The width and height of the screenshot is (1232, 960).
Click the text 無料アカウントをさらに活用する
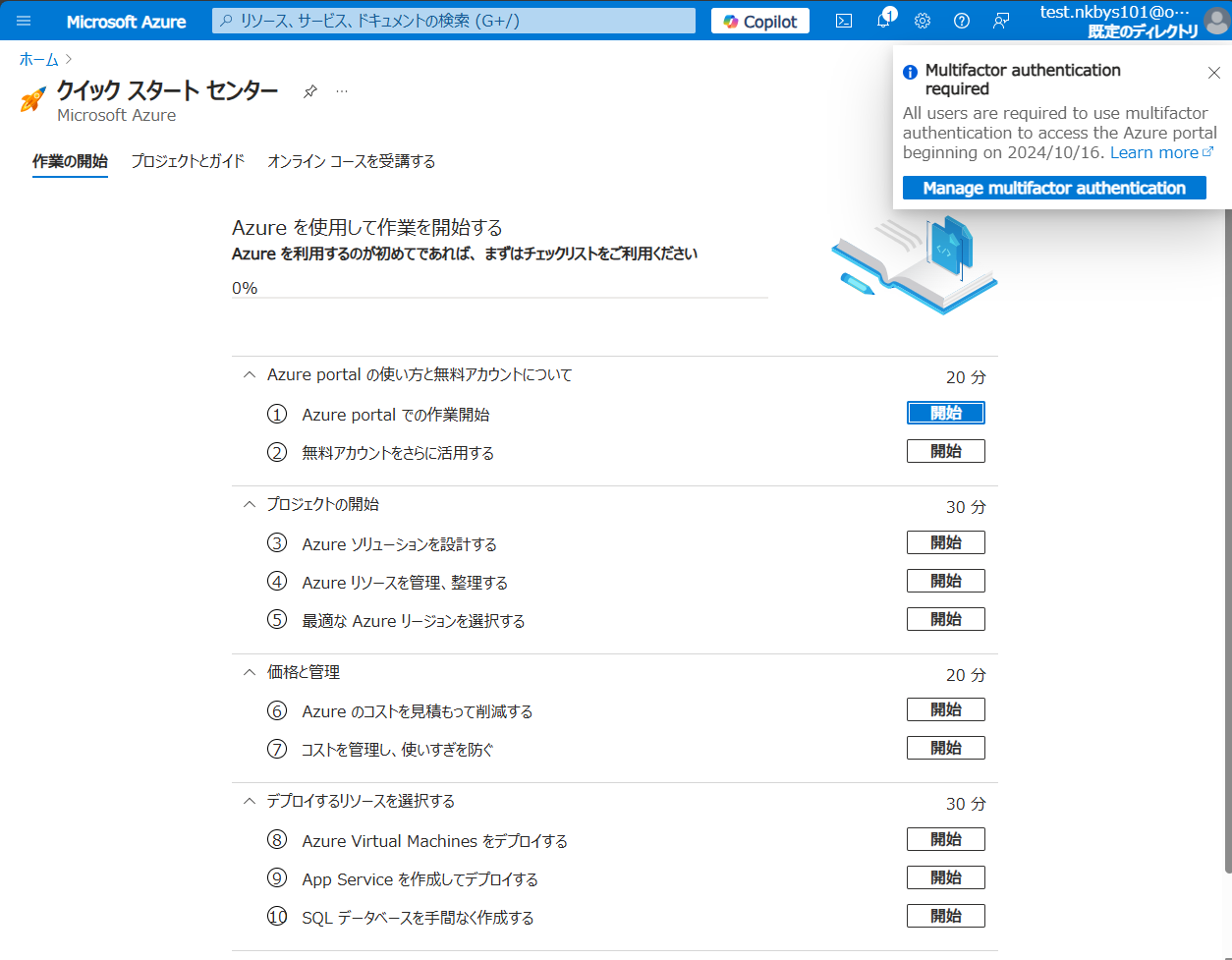coord(398,453)
